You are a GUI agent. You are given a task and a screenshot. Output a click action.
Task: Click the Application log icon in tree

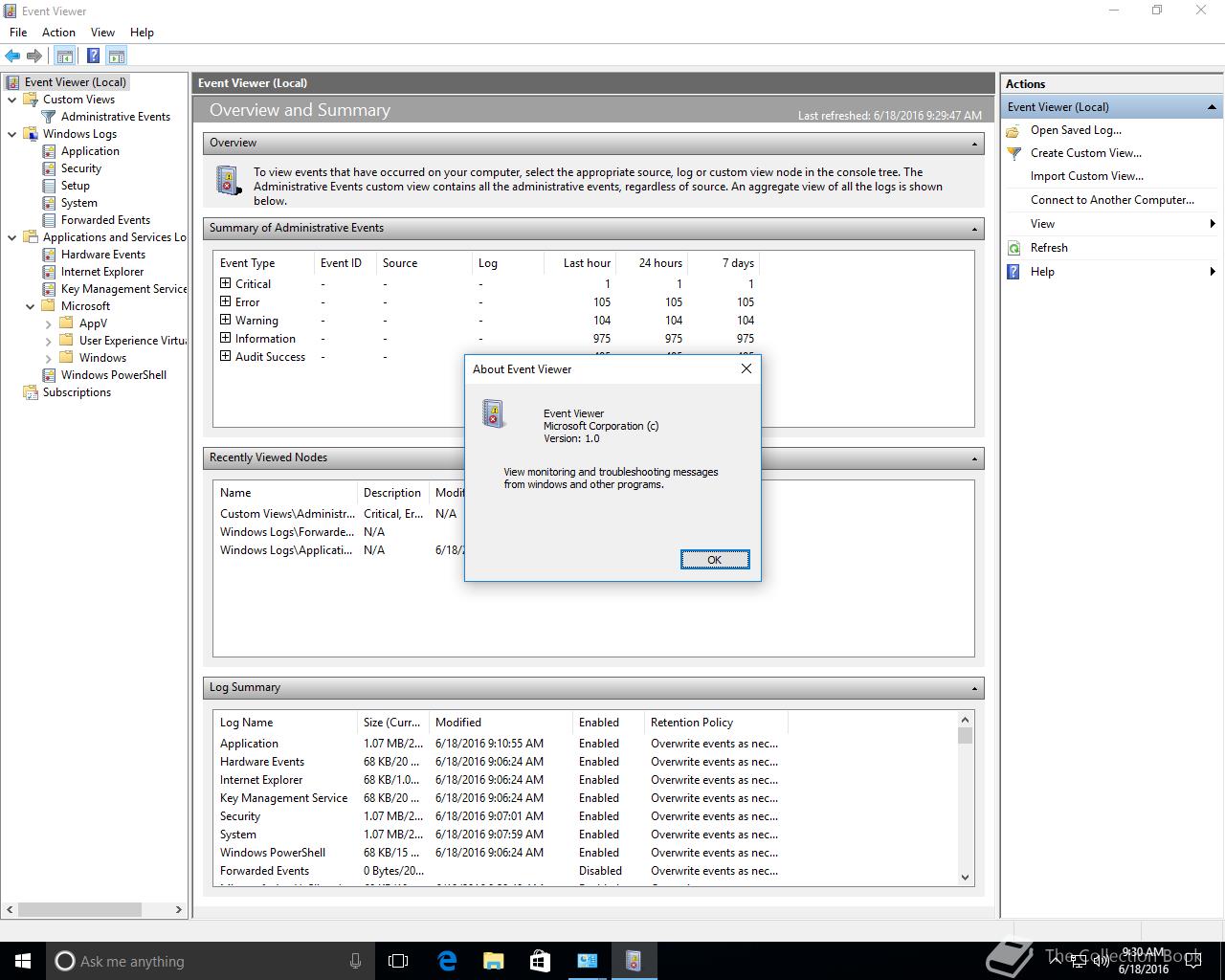[49, 151]
